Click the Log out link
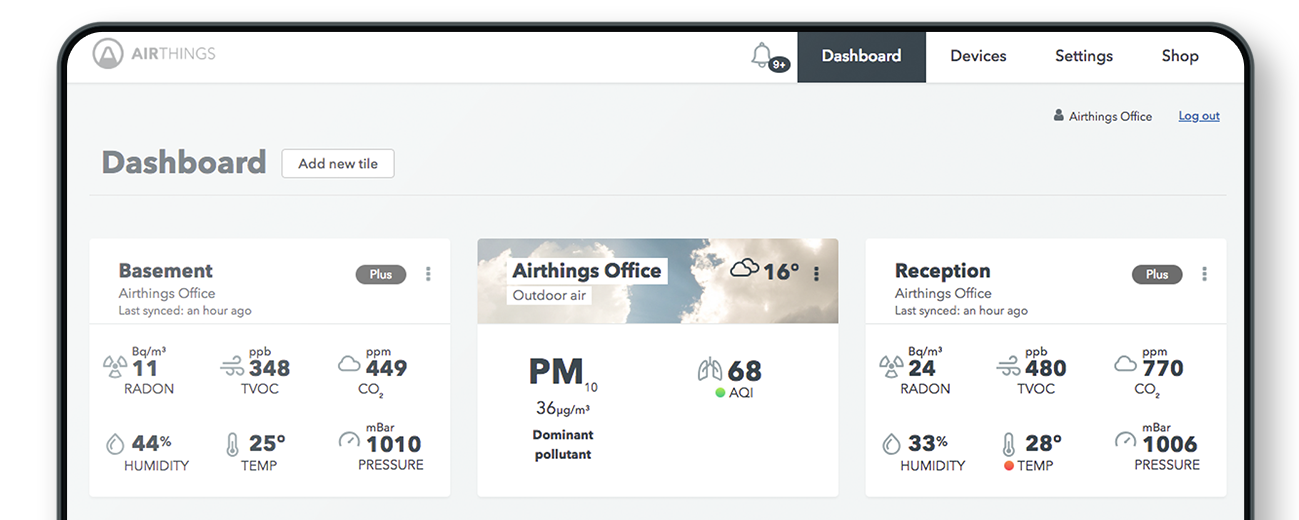 tap(1199, 116)
